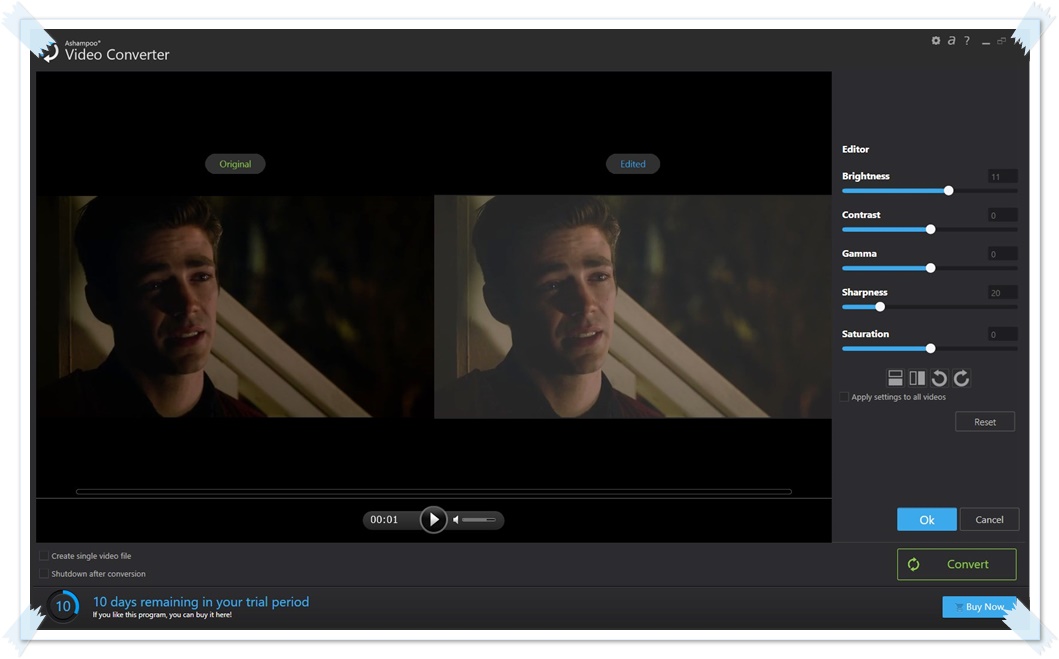
Task: Click the volume level slider
Action: point(479,520)
